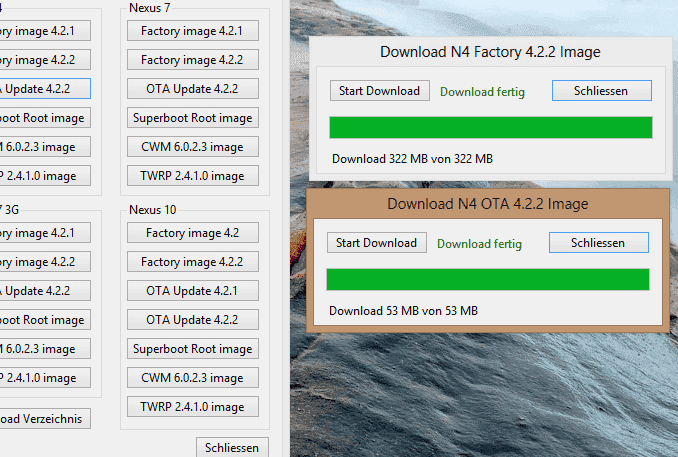Click Nexus 10 OTA Update 4.2.1
The image size is (678, 457).
[193, 291]
